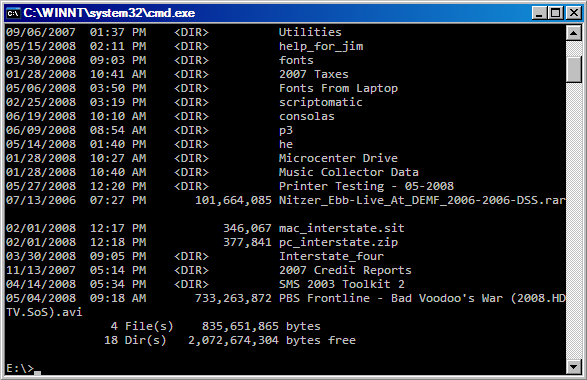The width and height of the screenshot is (587, 380).
Task: Click the scriptomatic directory name
Action: [x=321, y=102]
